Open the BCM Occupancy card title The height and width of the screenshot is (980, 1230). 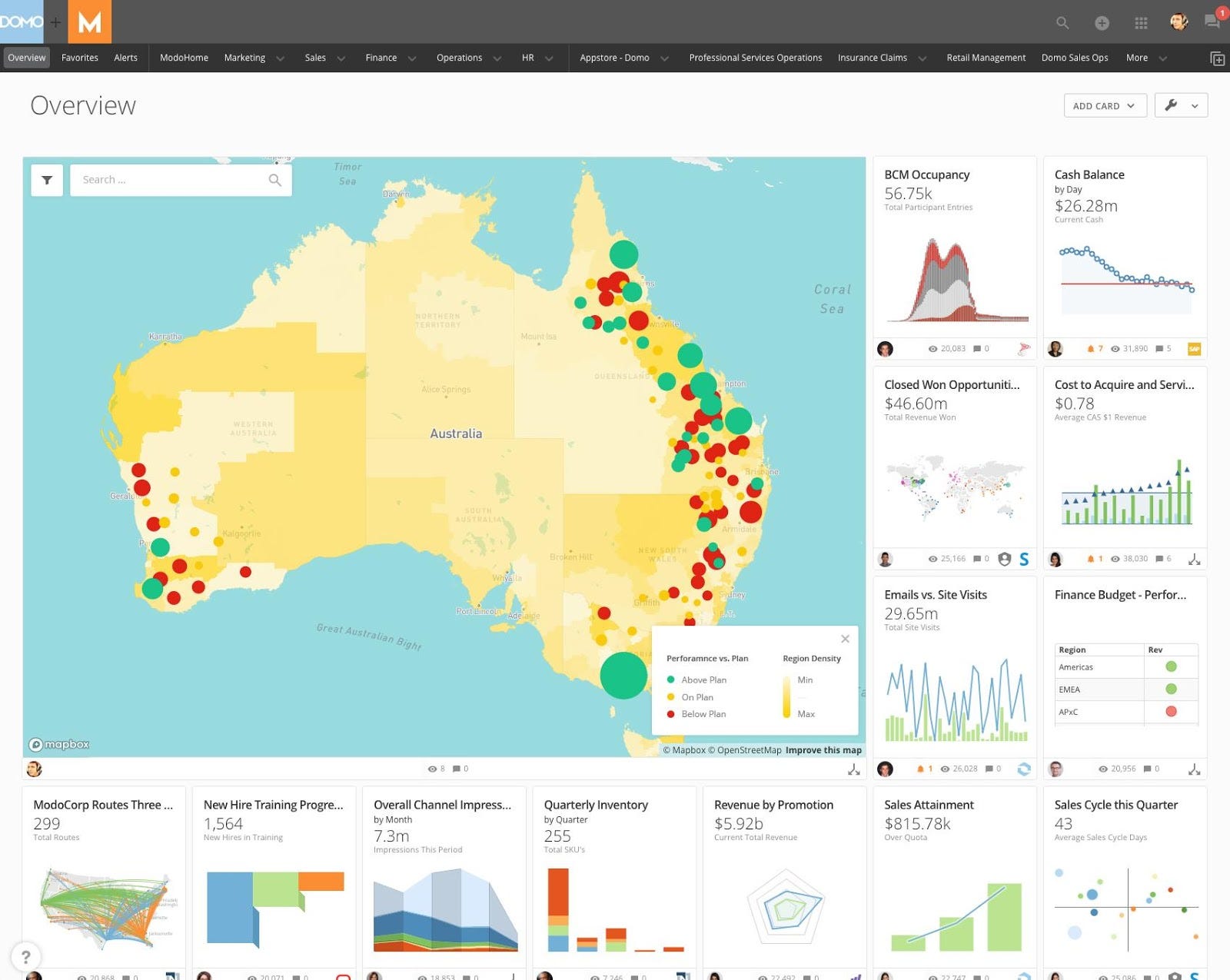pyautogui.click(x=926, y=174)
